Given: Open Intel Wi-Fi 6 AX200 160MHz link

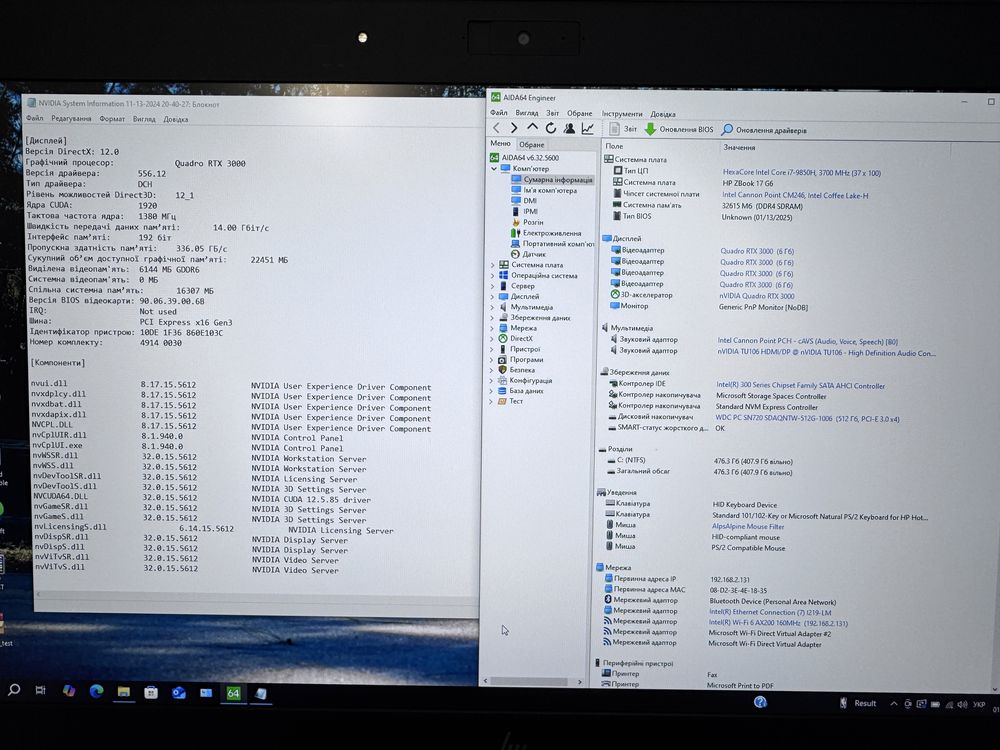Looking at the screenshot, I should 778,623.
